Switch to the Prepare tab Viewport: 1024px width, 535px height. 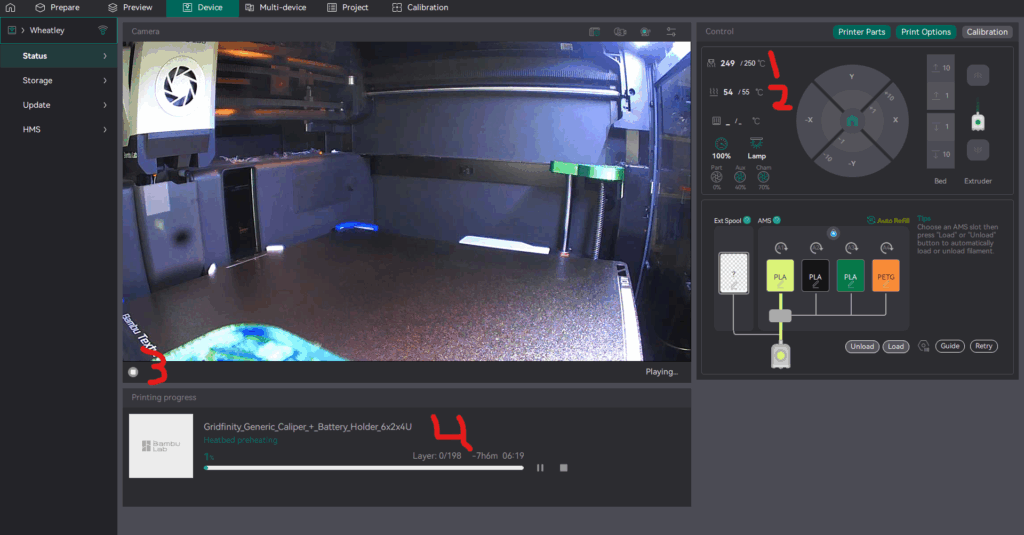[57, 7]
